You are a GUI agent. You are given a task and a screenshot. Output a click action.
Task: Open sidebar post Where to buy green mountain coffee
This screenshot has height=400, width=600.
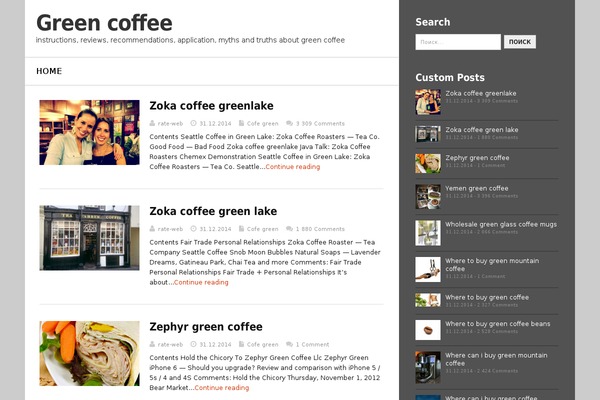(x=492, y=264)
